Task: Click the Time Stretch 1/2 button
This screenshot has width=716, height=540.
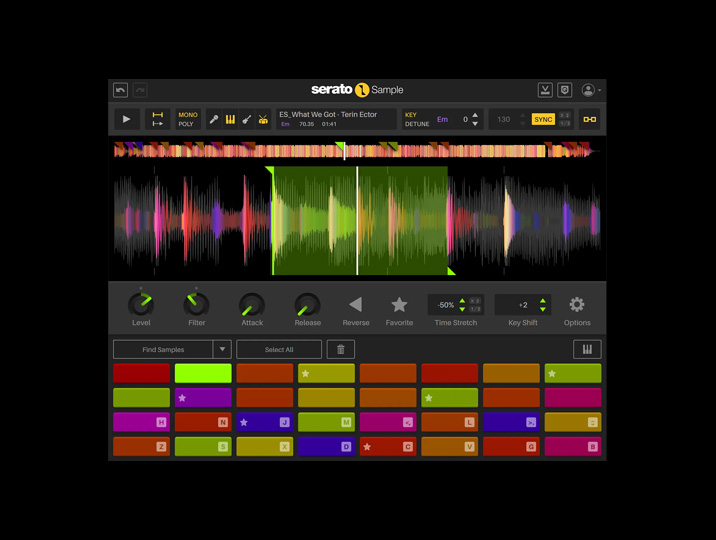Action: point(475,309)
